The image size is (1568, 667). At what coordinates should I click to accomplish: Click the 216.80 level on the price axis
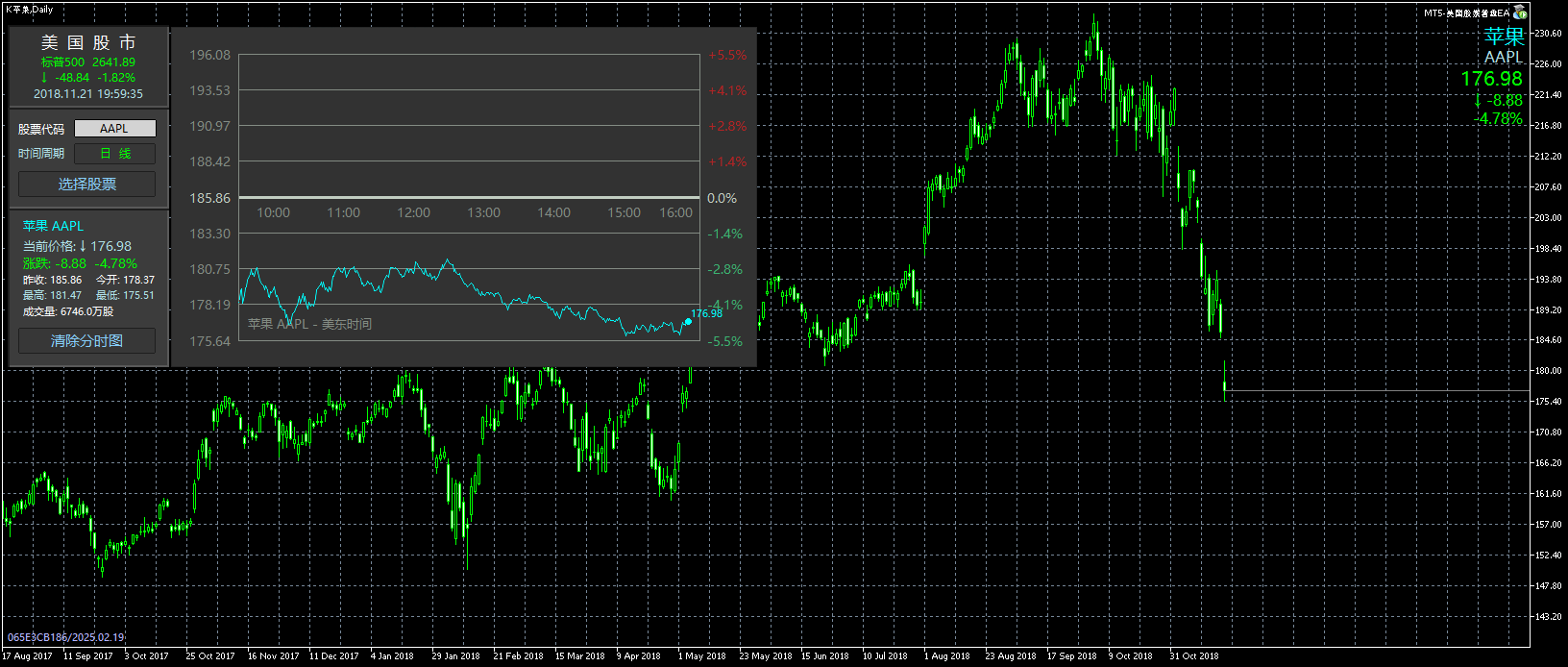(1548, 126)
